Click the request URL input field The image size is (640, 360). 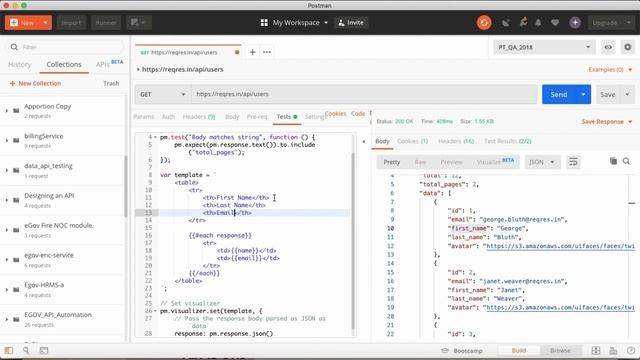pyautogui.click(x=364, y=94)
